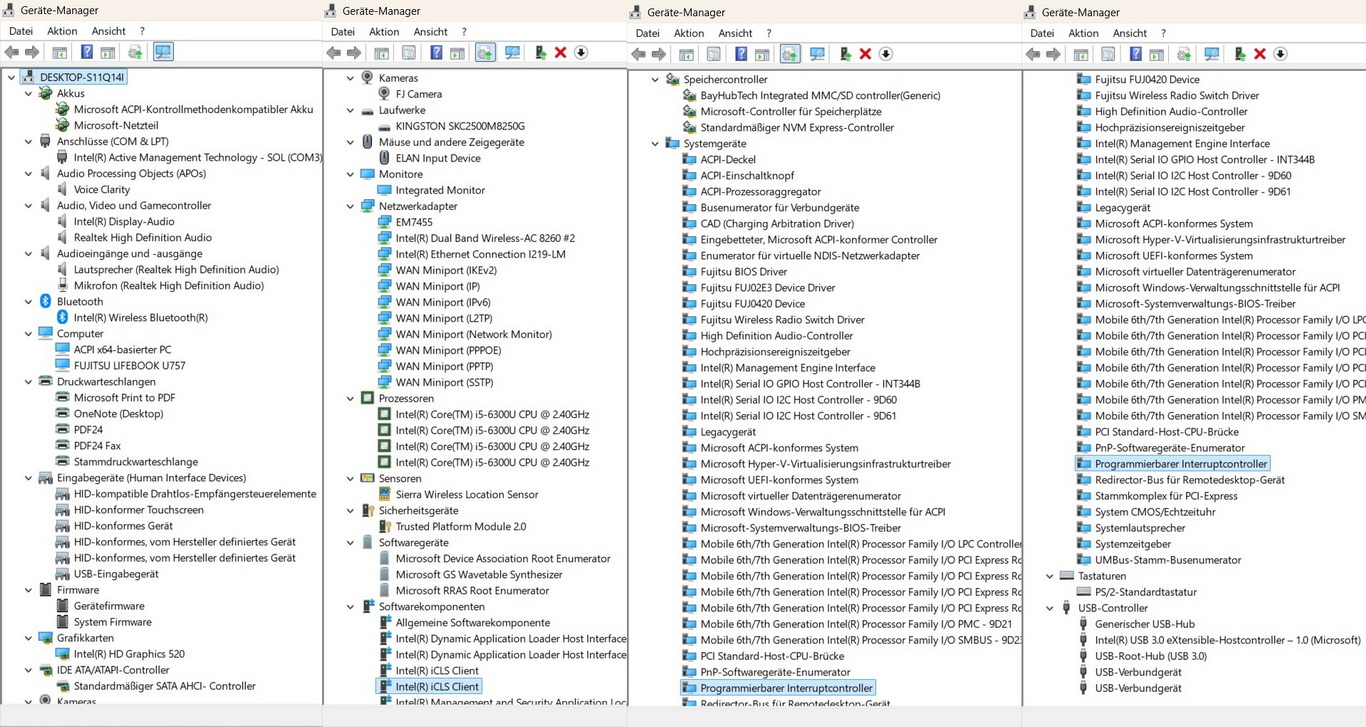Open Ansicht menu in the DESKTOP-S11Q14I window
Image resolution: width=1366 pixels, height=727 pixels.
point(108,31)
